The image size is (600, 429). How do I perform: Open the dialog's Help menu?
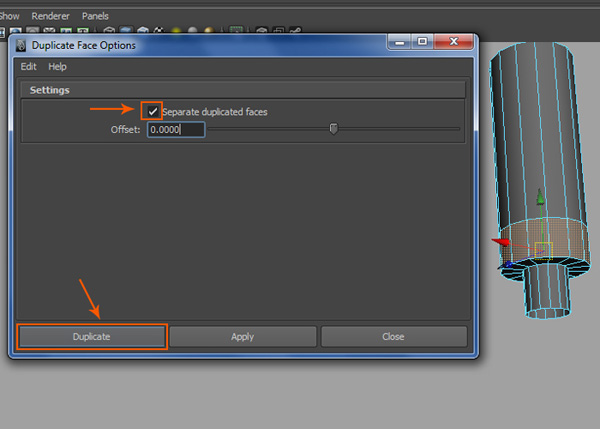[57, 66]
